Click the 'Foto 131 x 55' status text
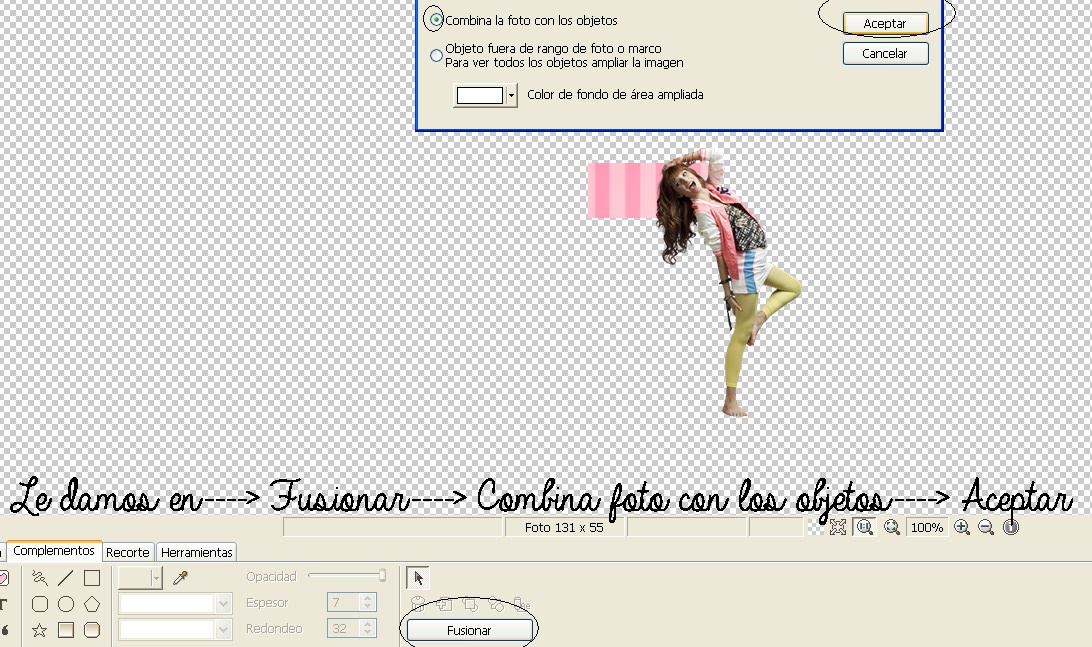The image size is (1092, 647). click(564, 527)
